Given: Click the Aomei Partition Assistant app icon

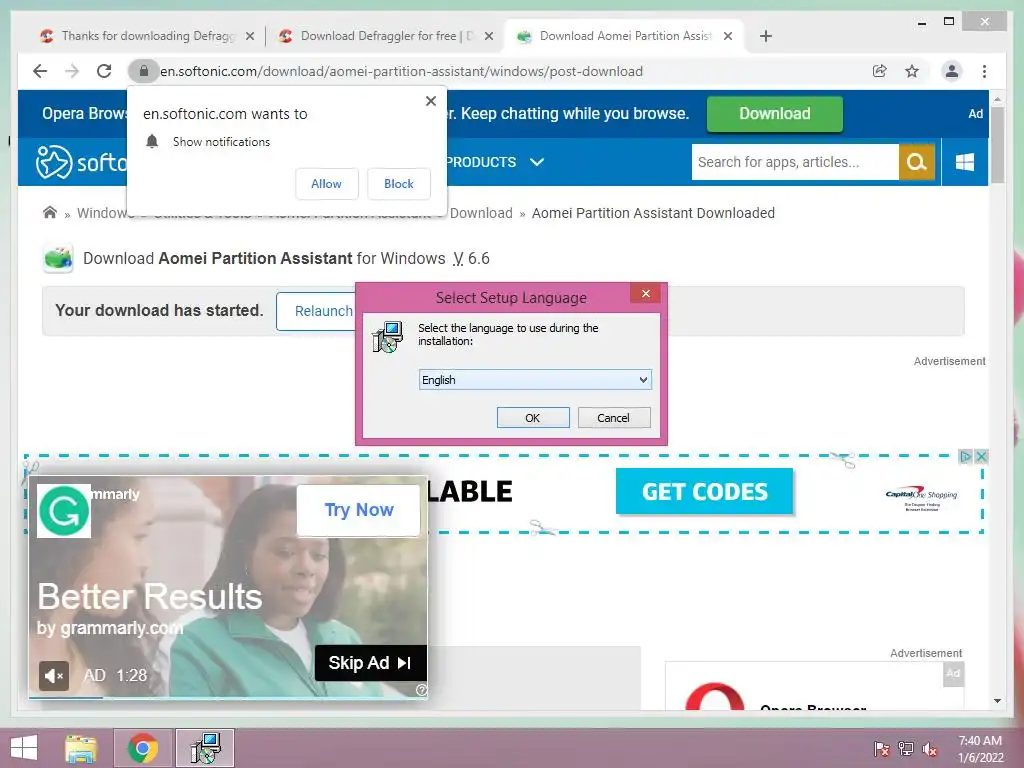Looking at the screenshot, I should 58,258.
